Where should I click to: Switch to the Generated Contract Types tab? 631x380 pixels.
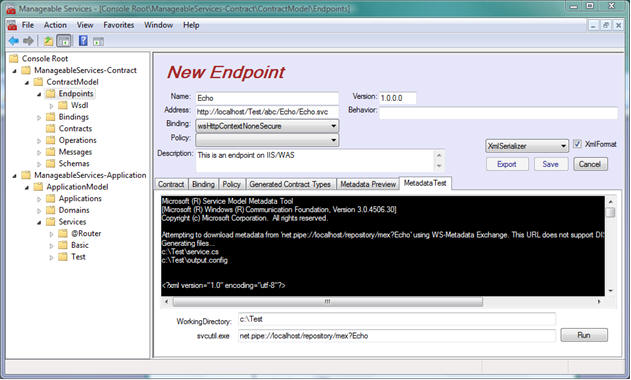tap(290, 184)
